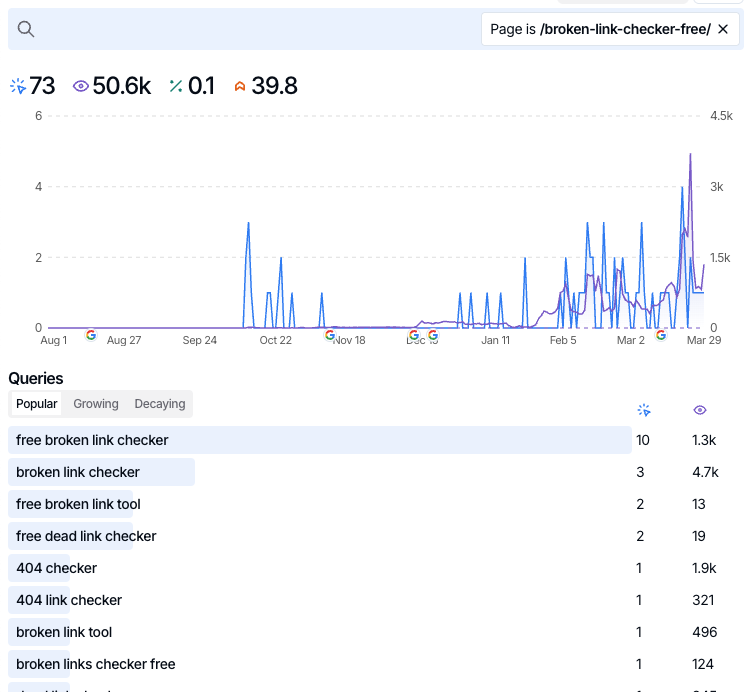This screenshot has height=692, width=750.
Task: Click the Mar 29 date label on chart
Action: coord(704,341)
